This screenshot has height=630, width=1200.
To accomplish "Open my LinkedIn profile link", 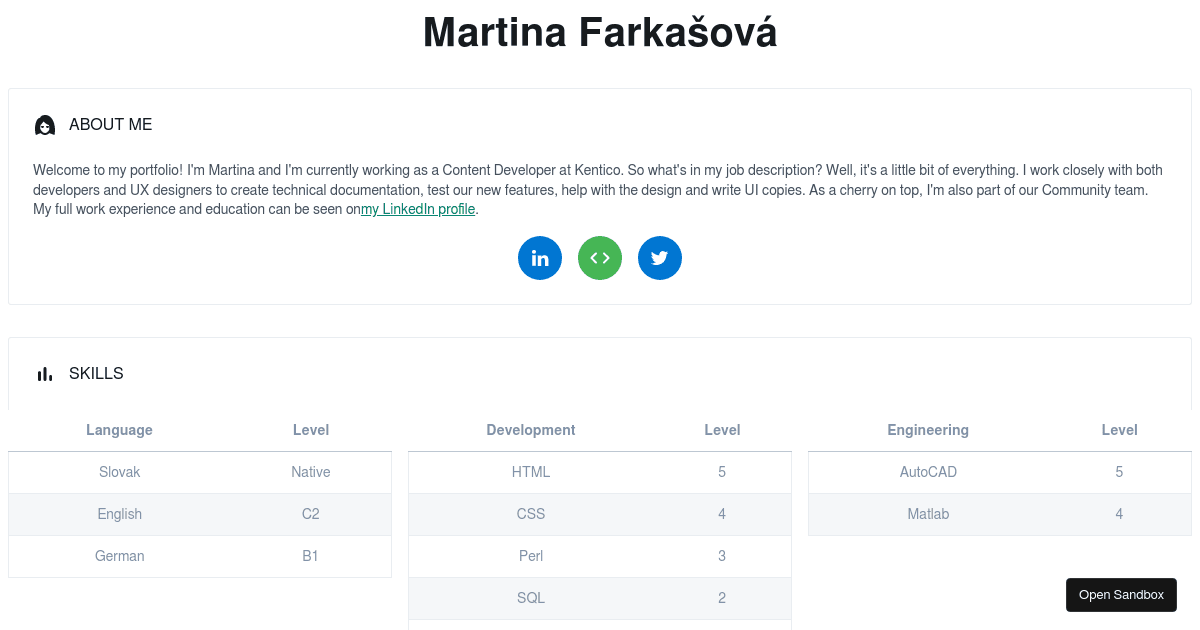I will (418, 209).
